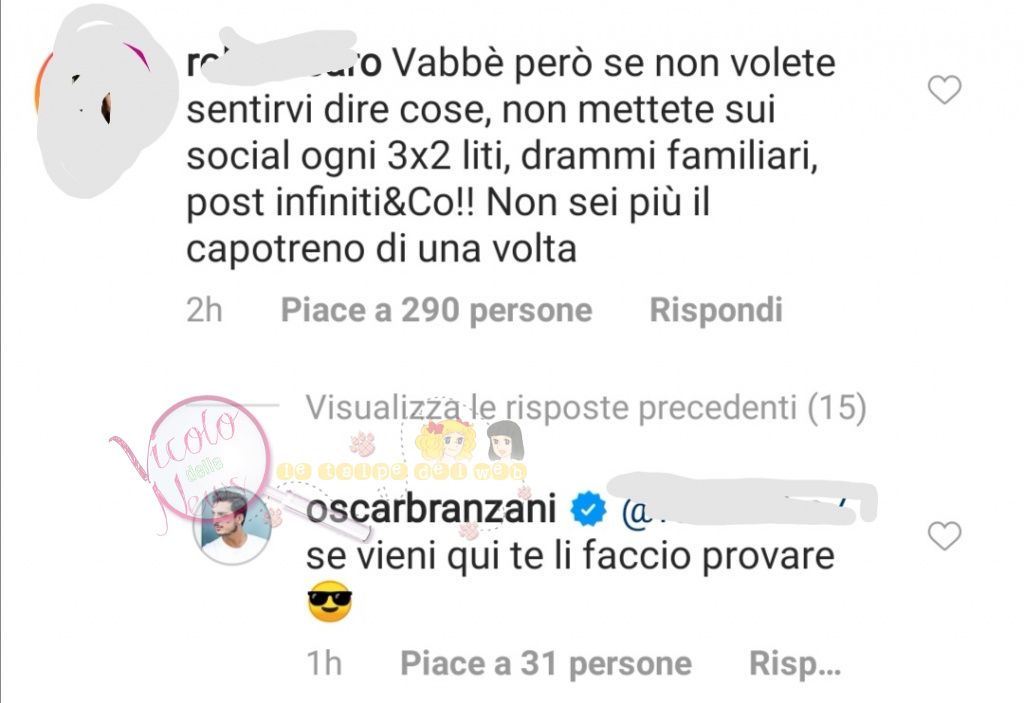Screen dimensions: 1024x703
Task: Like oscarbranzani's reply with the heart icon
Action: click(x=944, y=536)
